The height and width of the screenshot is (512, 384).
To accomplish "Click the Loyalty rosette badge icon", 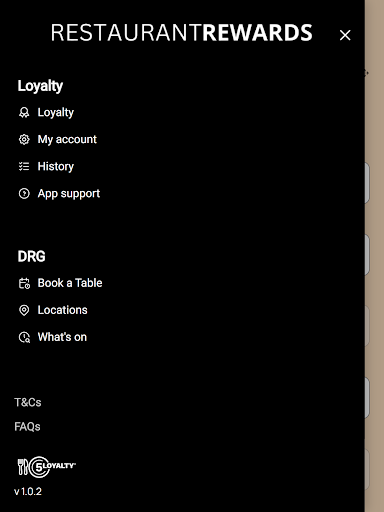I will pyautogui.click(x=24, y=113).
